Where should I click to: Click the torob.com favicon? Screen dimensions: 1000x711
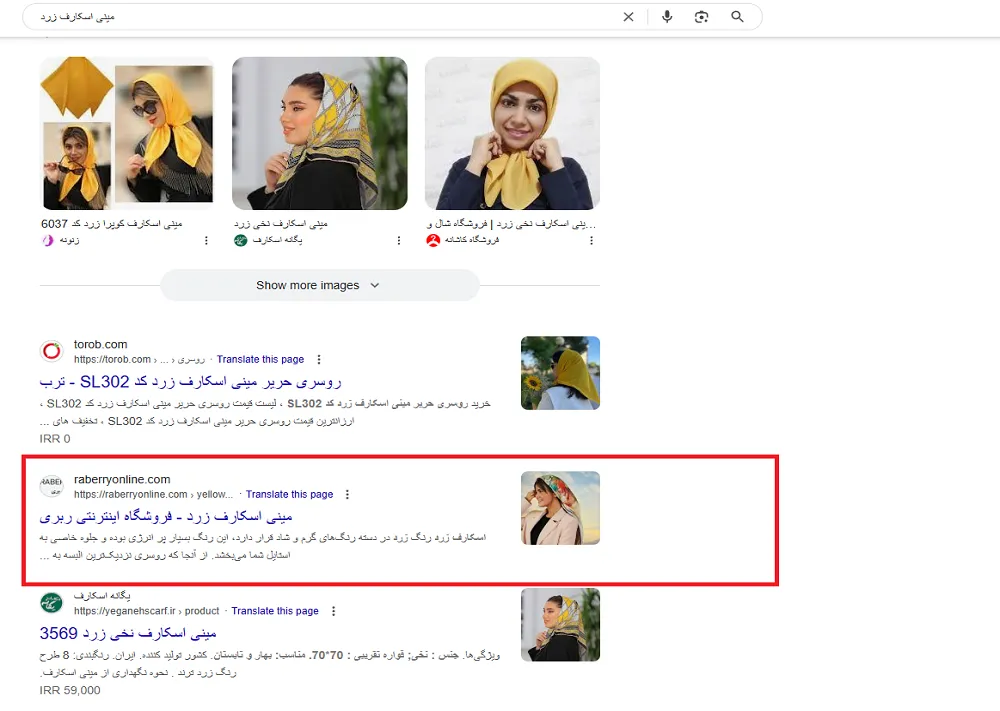(x=52, y=351)
